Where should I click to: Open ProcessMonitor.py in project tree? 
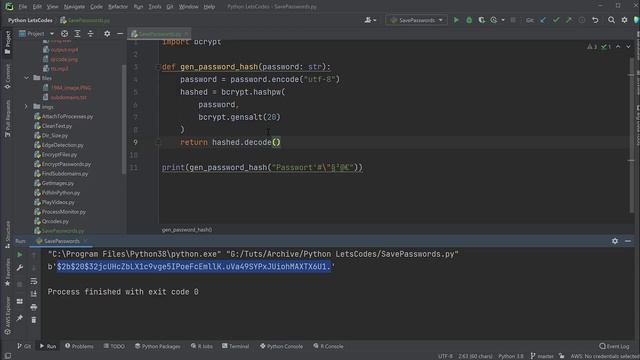(64, 211)
